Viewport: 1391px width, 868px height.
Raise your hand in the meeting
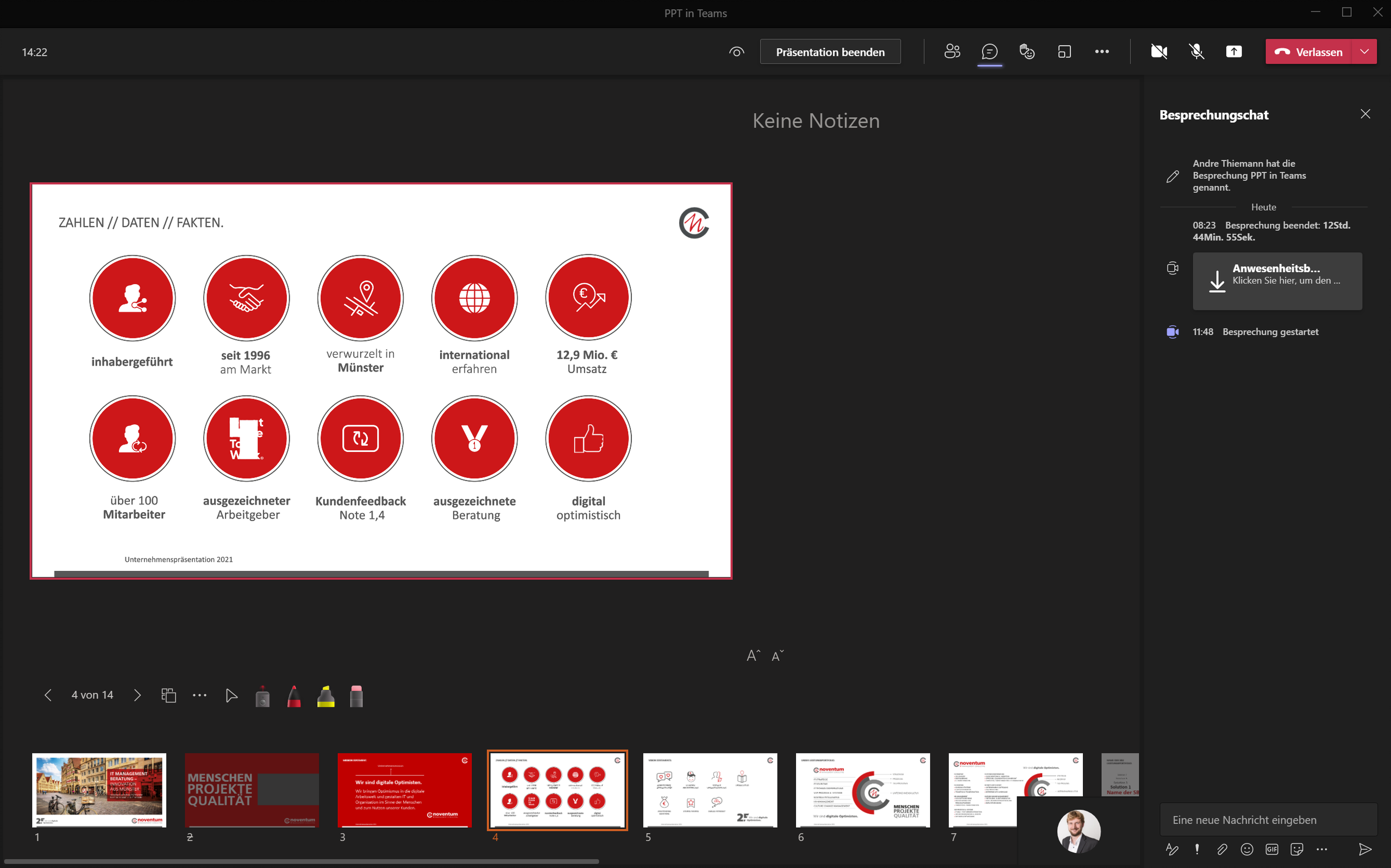1027,52
